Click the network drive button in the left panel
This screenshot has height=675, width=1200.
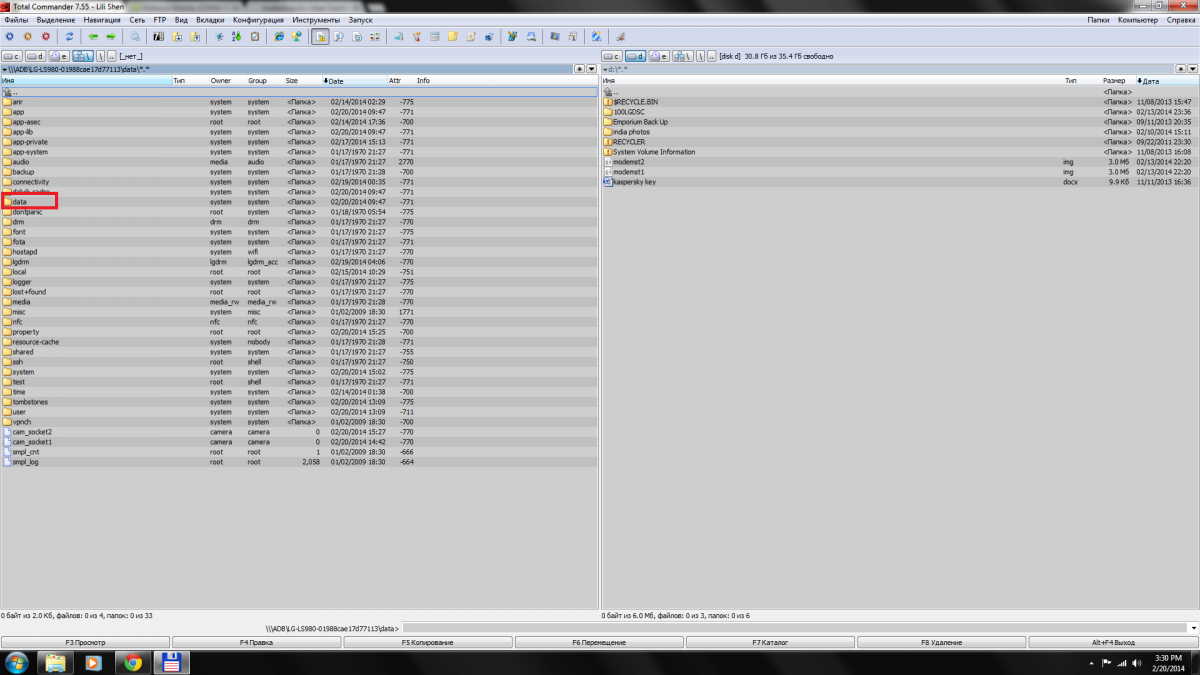83,56
